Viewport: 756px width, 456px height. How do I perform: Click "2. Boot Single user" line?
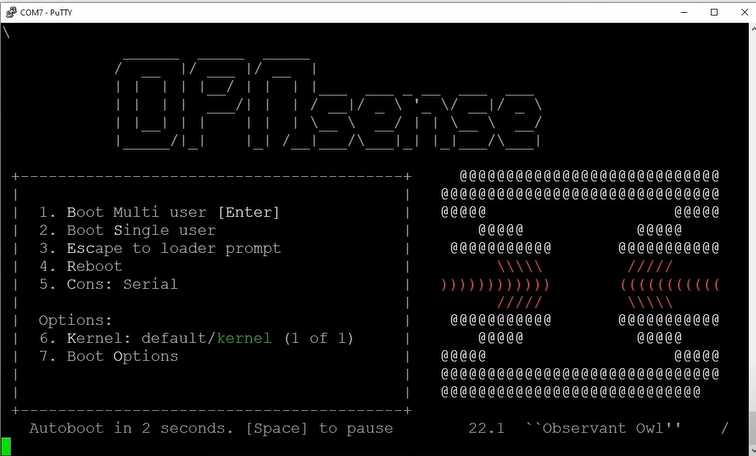point(127,230)
